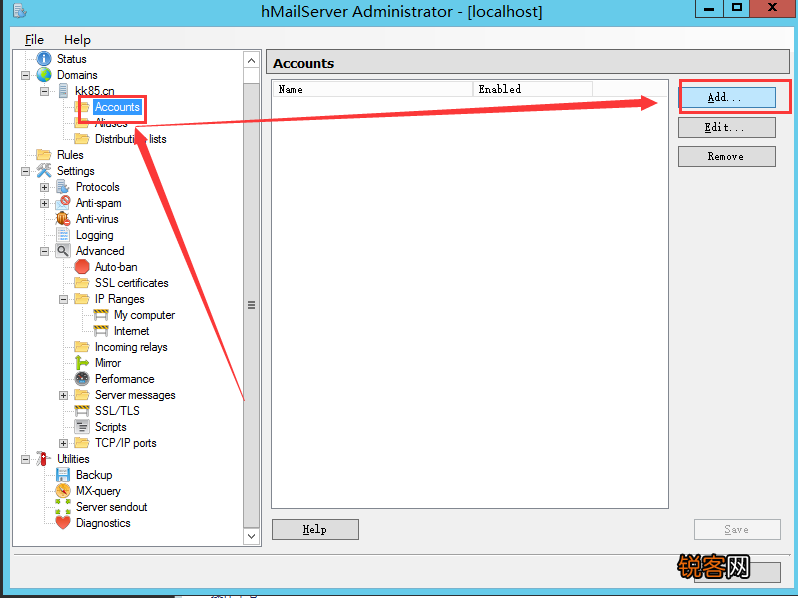Click the Scripts icon
Image resolution: width=798 pixels, height=598 pixels.
(x=81, y=427)
